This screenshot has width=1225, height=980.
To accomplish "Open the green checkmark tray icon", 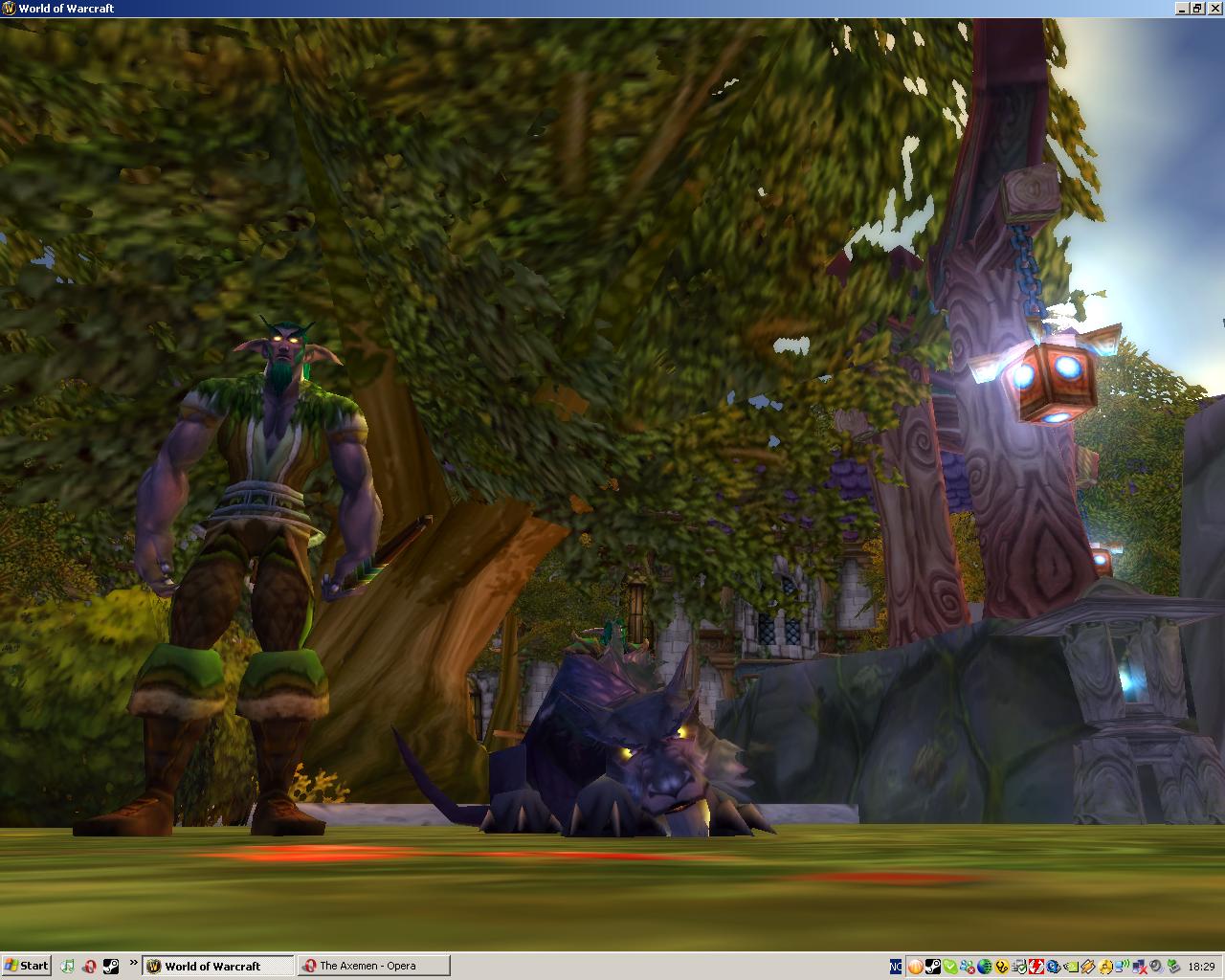I will pyautogui.click(x=950, y=967).
